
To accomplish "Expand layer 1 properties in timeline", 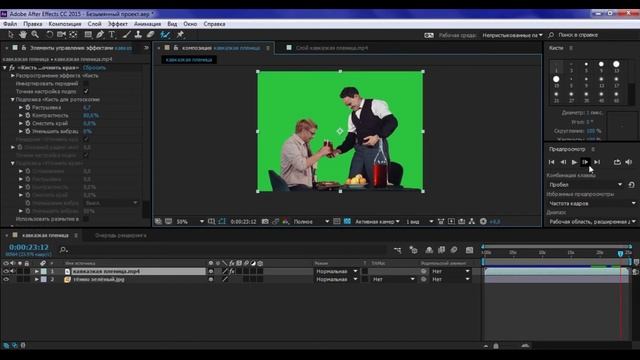I will pyautogui.click(x=36, y=271).
